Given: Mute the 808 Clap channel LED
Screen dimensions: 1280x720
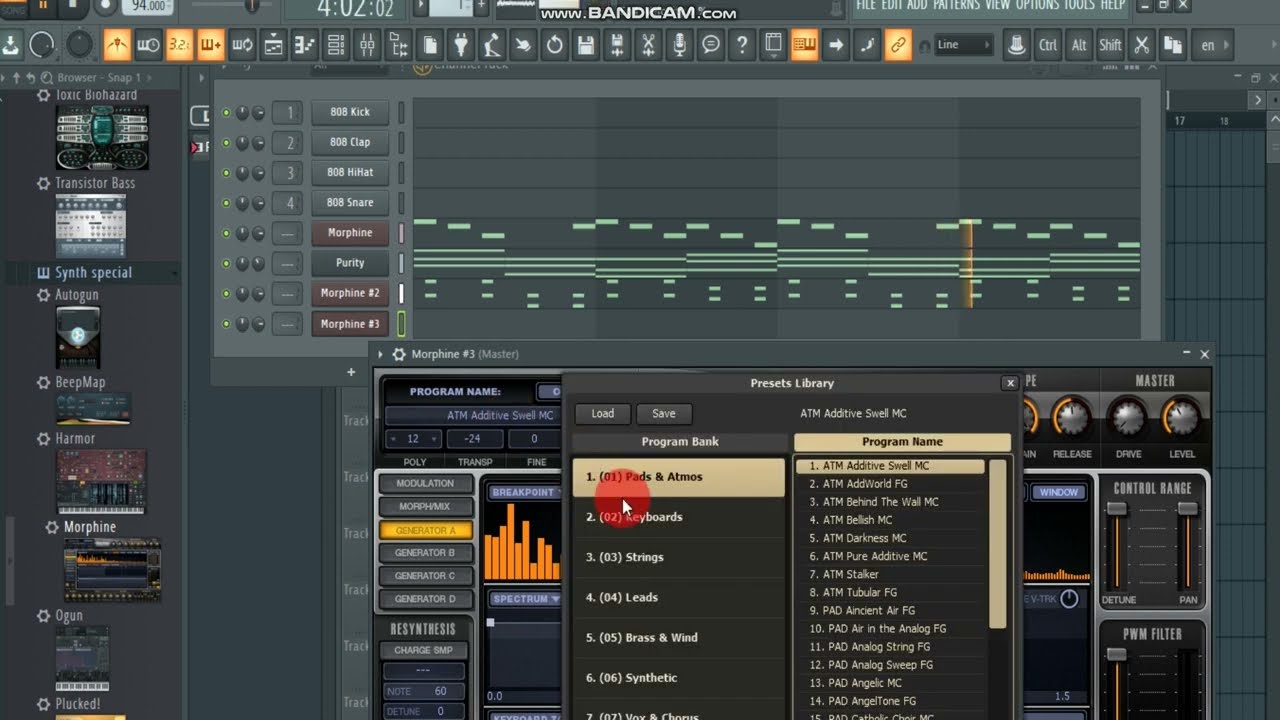Looking at the screenshot, I should 226,143.
